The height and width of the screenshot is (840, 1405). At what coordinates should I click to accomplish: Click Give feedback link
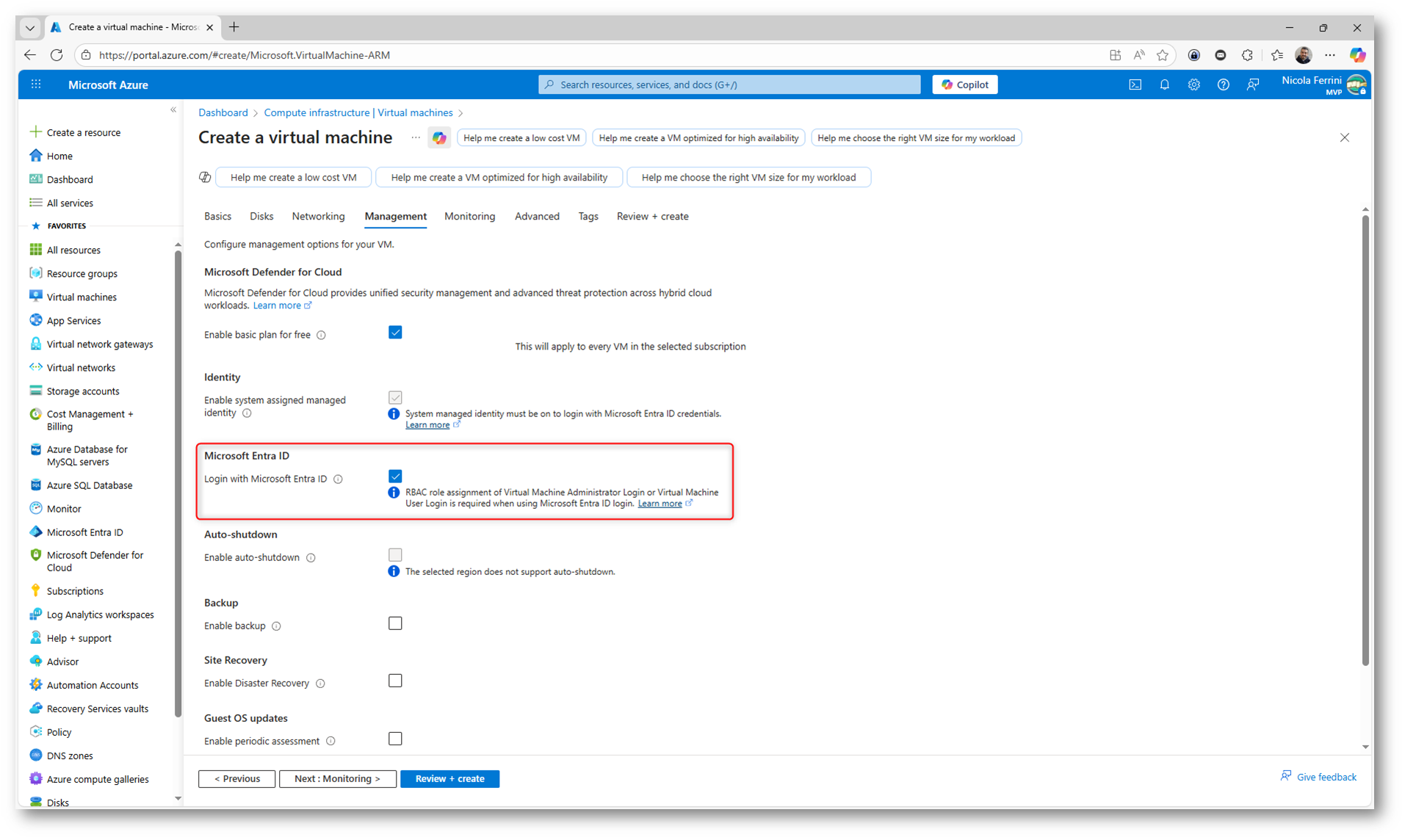1318,777
